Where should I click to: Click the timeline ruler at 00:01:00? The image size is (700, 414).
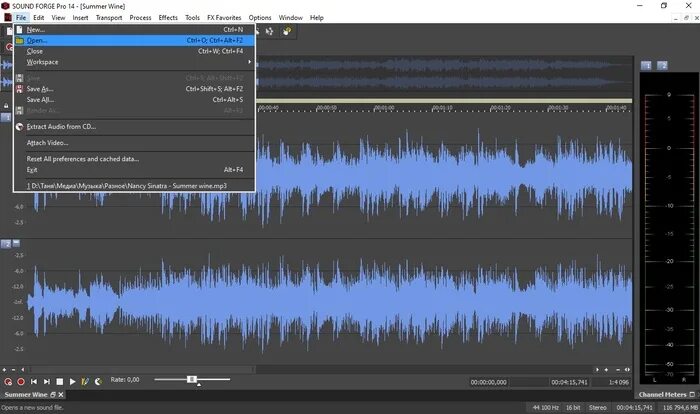384,108
